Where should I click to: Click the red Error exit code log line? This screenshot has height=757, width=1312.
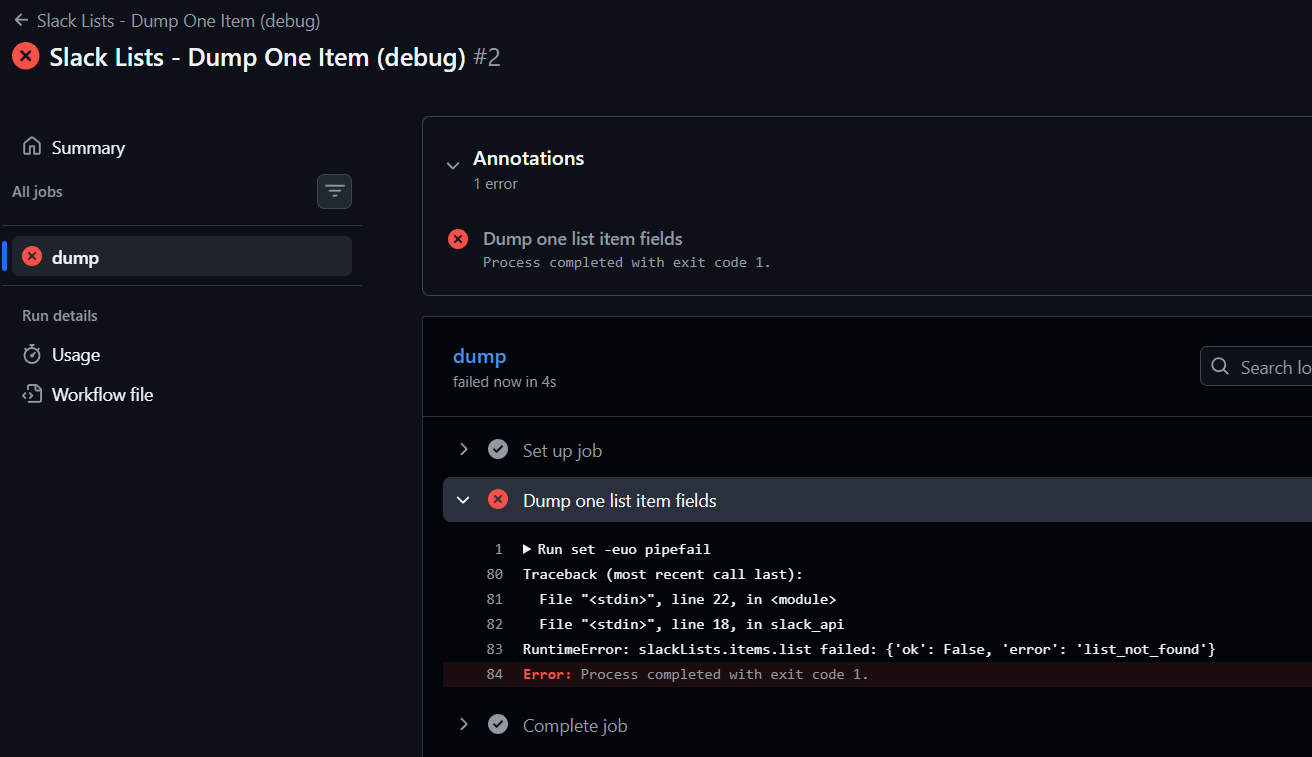[696, 674]
